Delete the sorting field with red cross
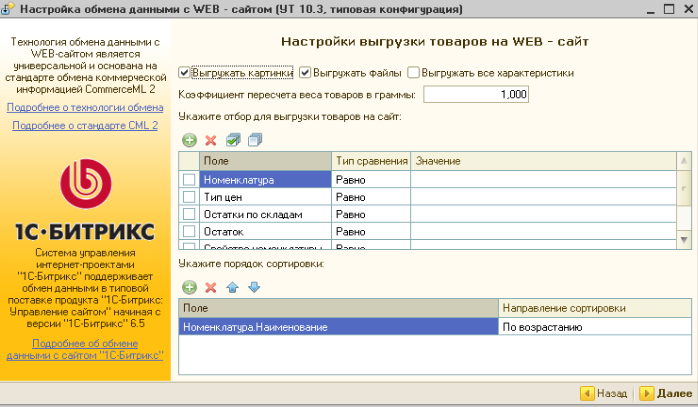This screenshot has width=698, height=407. coord(210,287)
